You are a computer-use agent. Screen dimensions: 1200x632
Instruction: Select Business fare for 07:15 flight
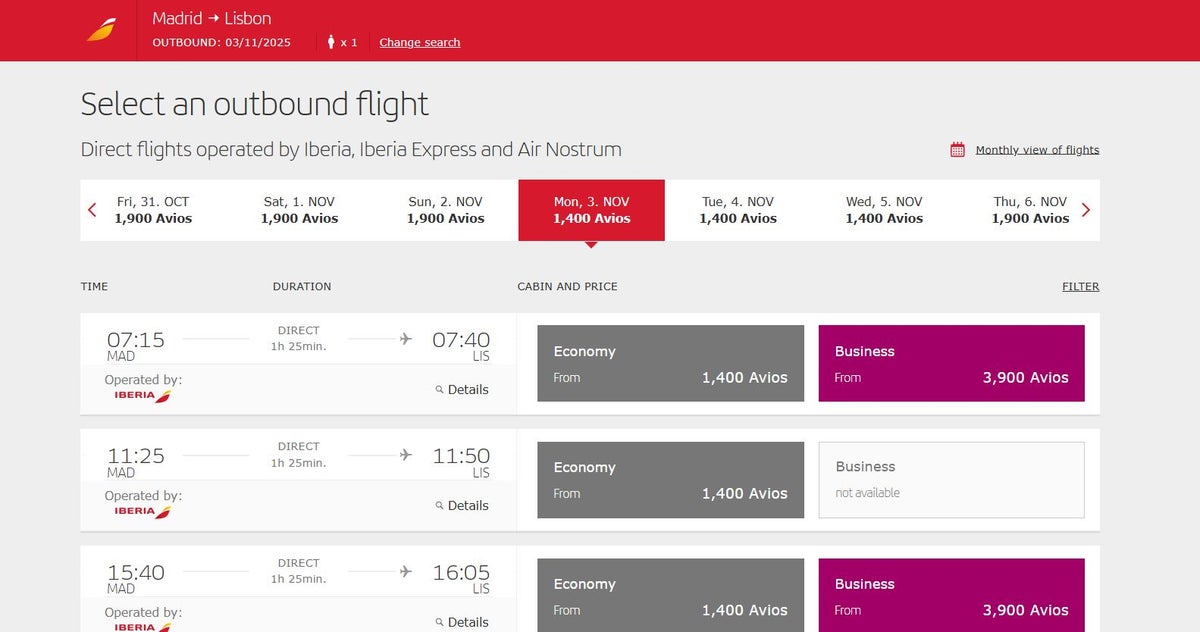[951, 363]
